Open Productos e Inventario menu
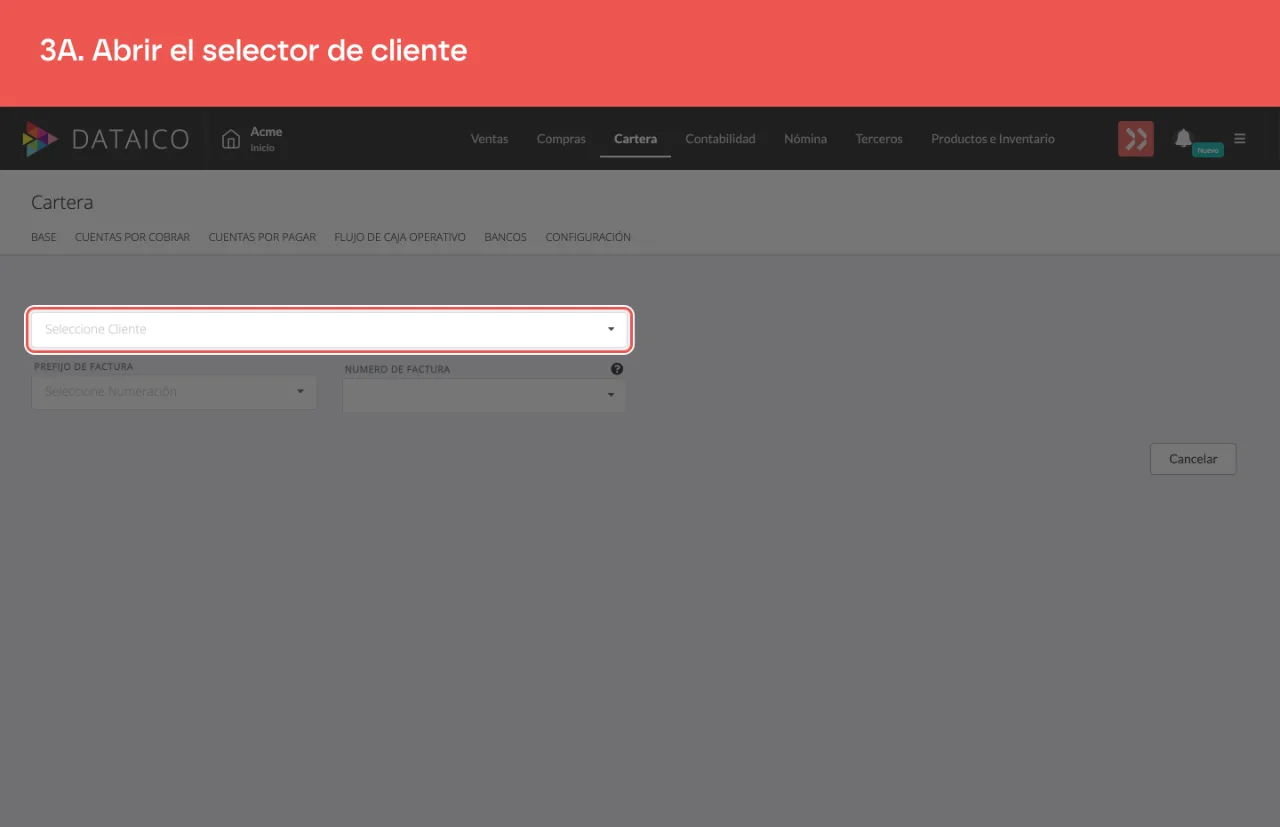Screen dimensions: 1280x827 pyautogui.click(x=993, y=139)
